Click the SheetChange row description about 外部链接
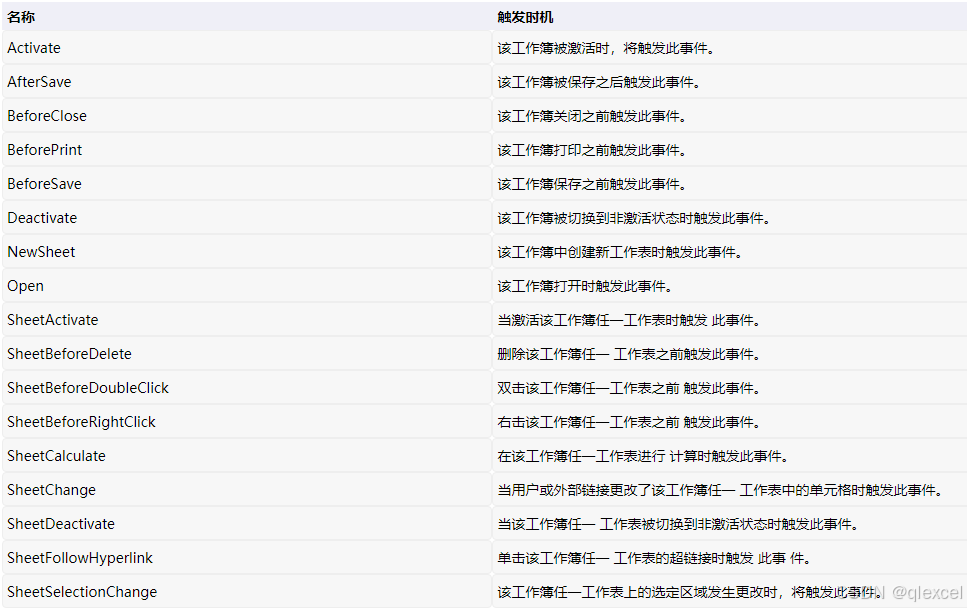Screen dimensions: 967x610 click(x=720, y=490)
